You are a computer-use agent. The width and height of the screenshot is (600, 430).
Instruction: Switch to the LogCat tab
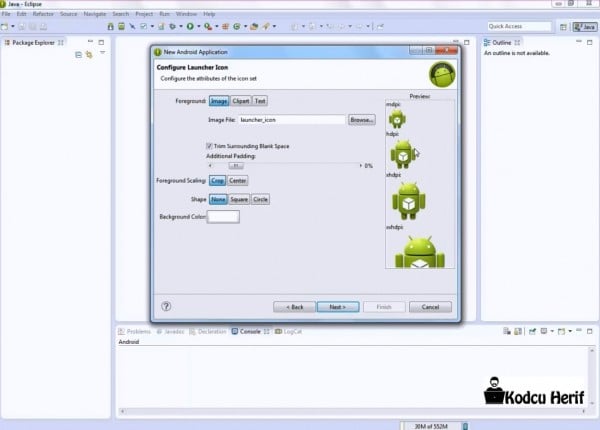[289, 331]
